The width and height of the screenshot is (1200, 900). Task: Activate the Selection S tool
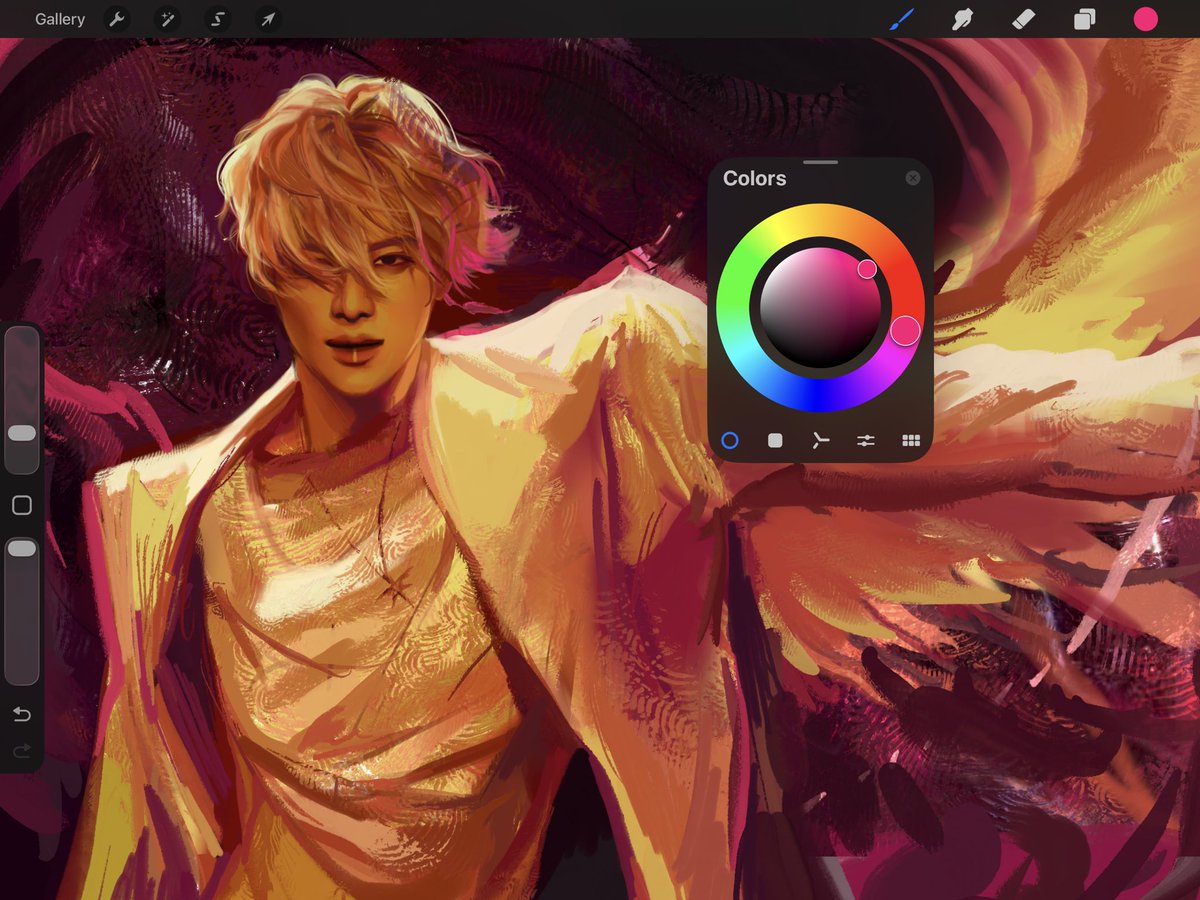tap(218, 19)
